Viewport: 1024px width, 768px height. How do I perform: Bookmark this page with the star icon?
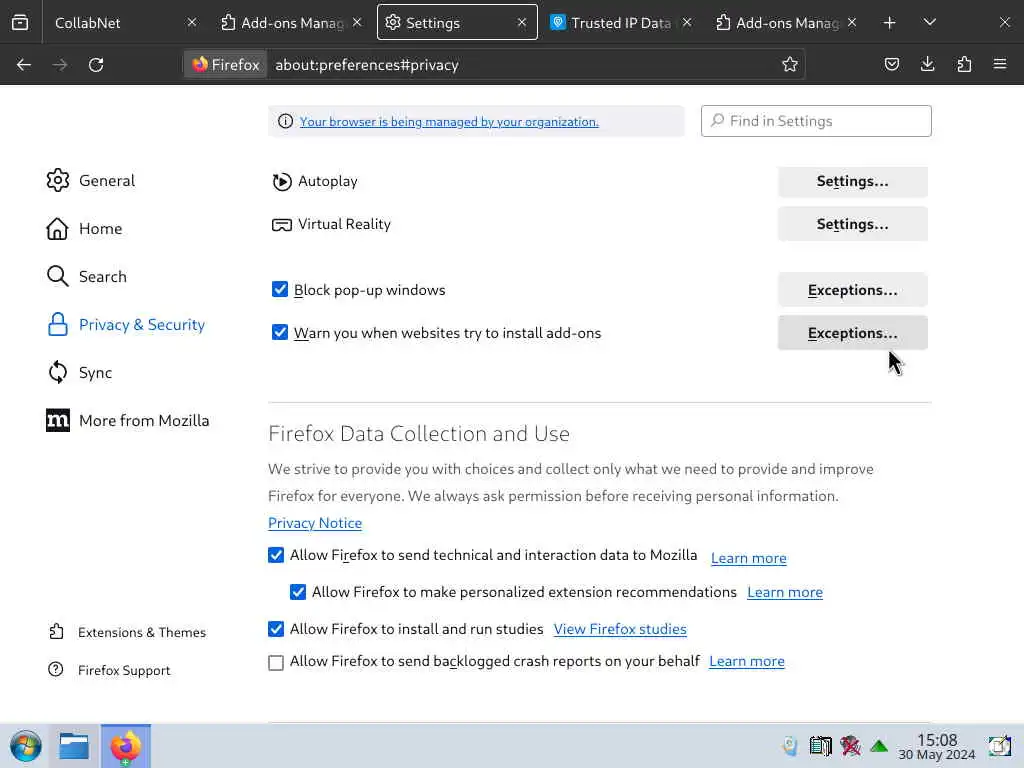790,64
